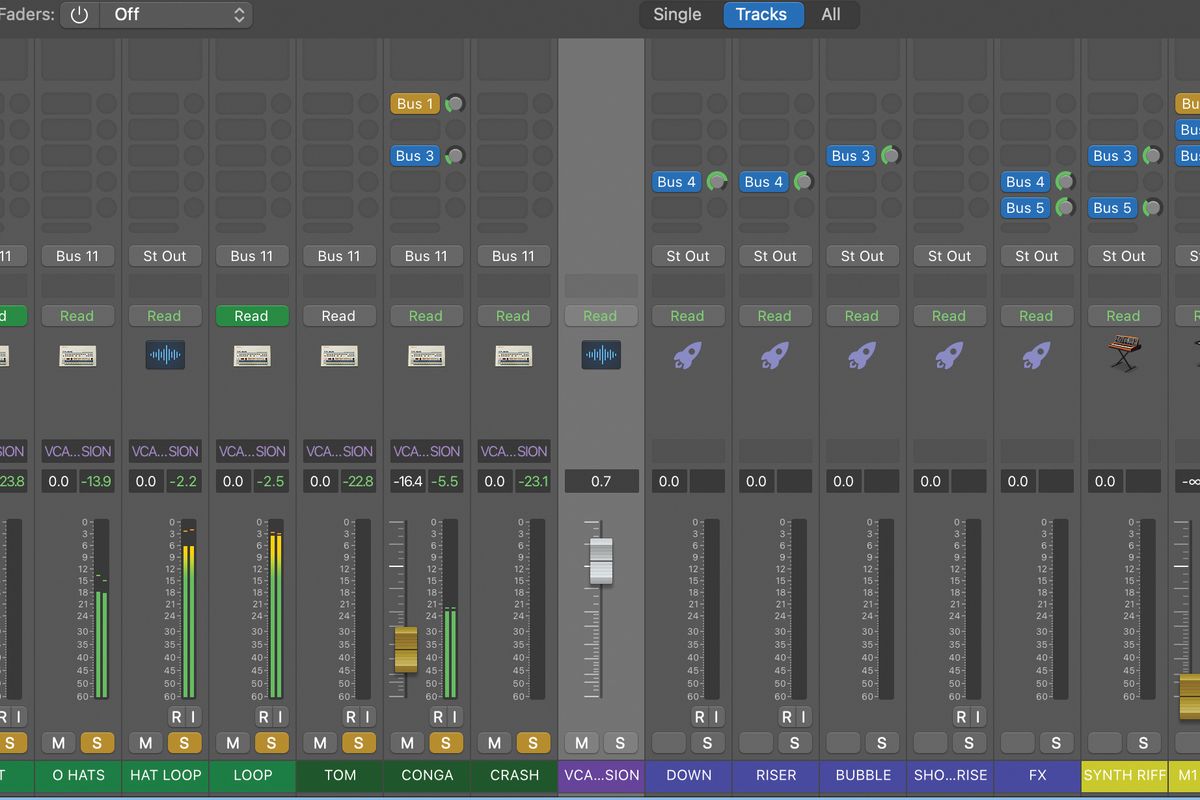Click the VCA...SION slot on TOM channel
The width and height of the screenshot is (1200, 800).
[339, 451]
